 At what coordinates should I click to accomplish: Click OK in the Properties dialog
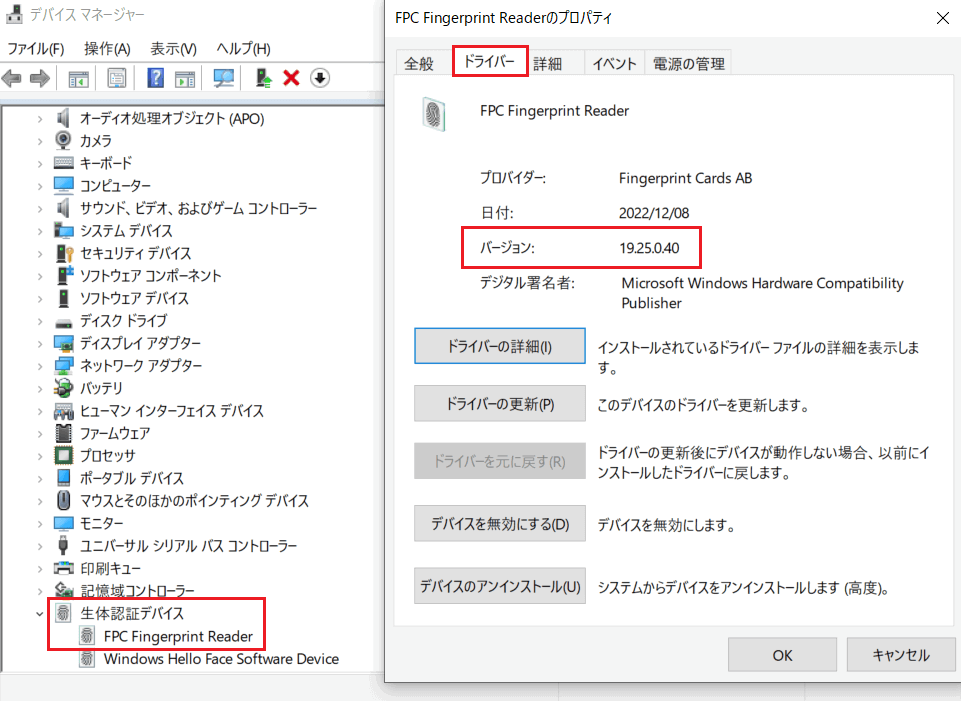coord(782,655)
